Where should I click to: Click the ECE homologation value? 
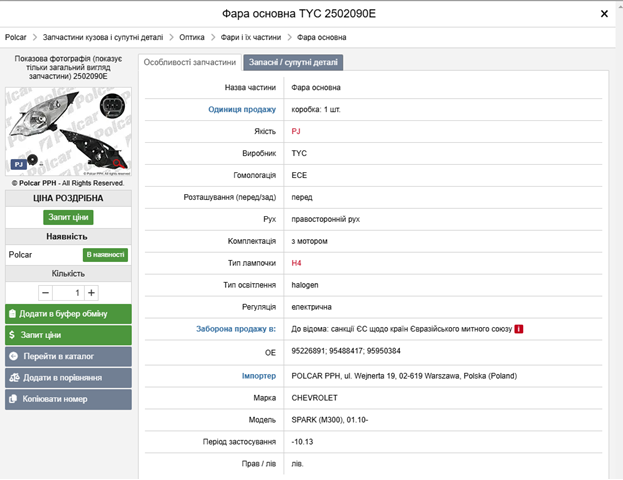click(x=299, y=175)
